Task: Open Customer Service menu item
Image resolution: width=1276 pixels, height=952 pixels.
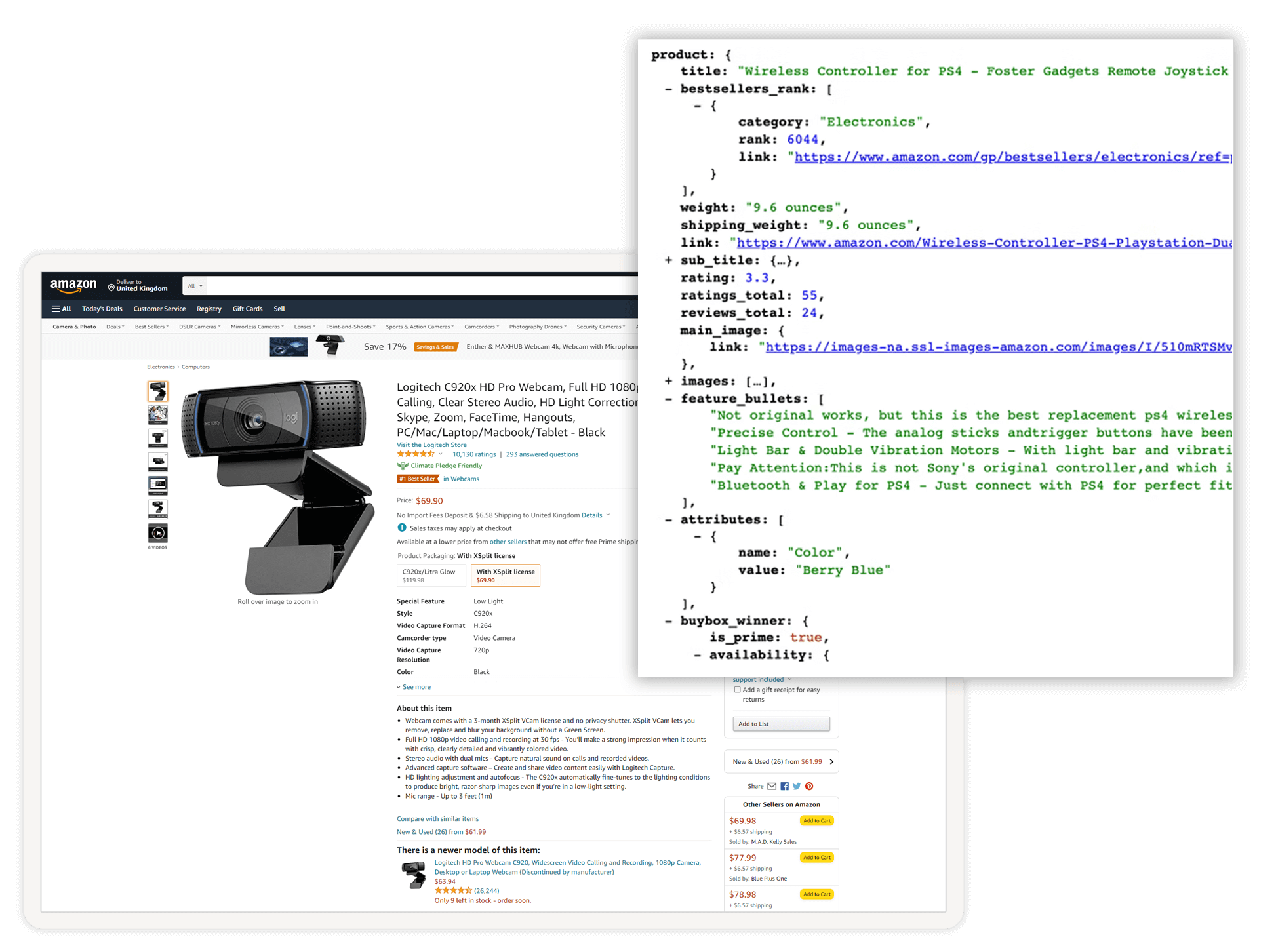Action: click(159, 309)
